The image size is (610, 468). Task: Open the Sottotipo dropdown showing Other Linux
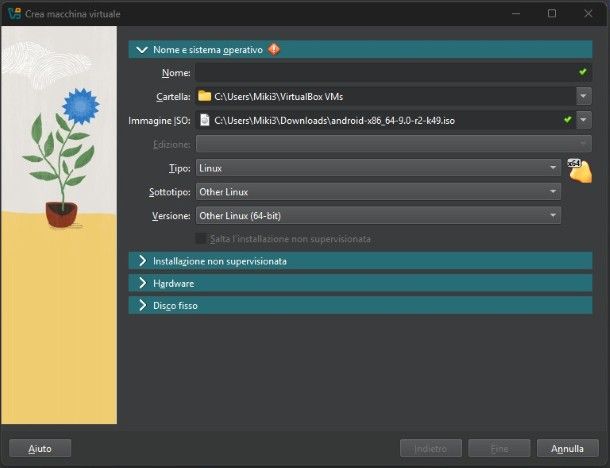(x=378, y=192)
